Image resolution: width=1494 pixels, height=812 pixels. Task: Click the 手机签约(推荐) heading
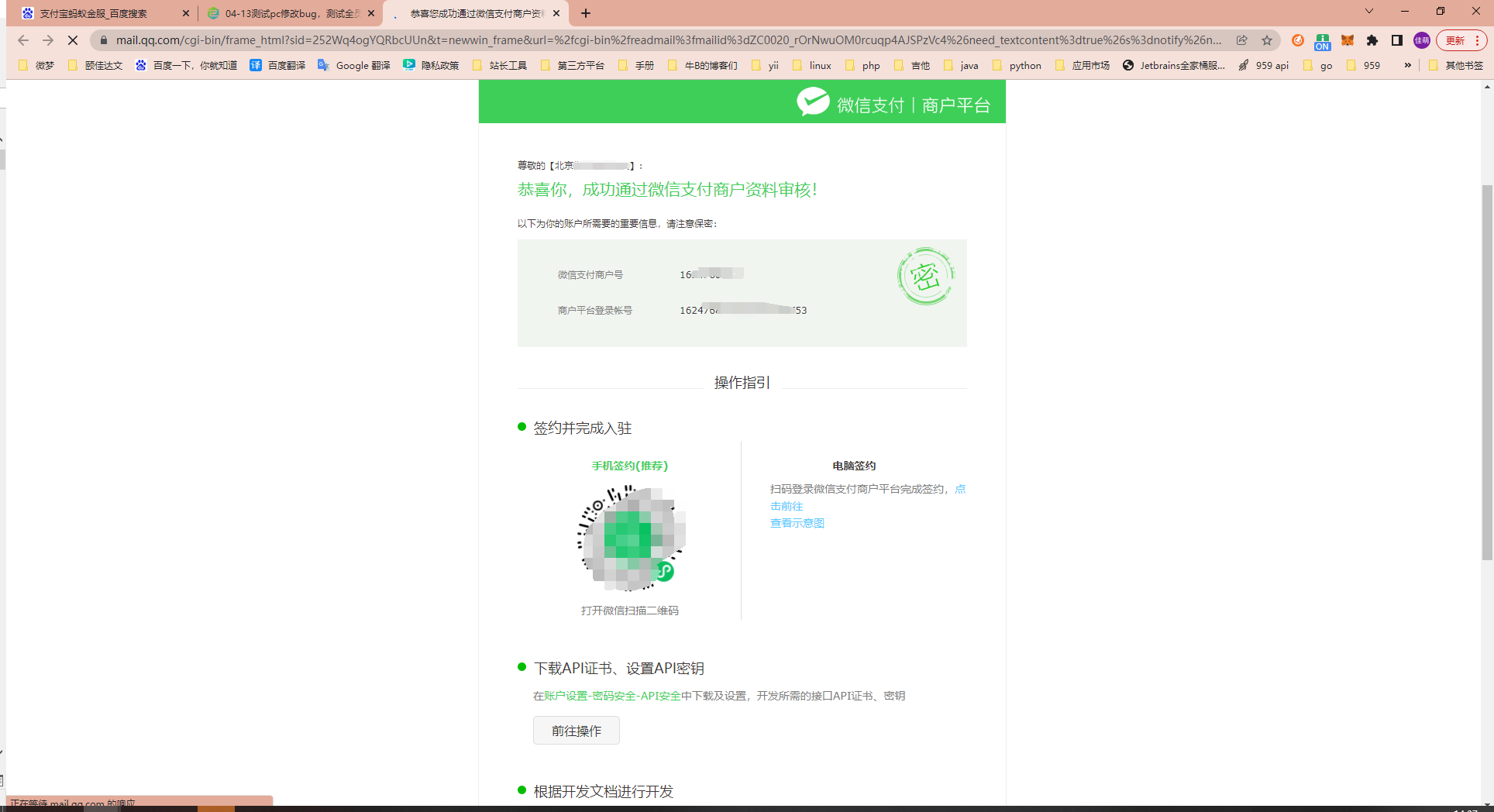[x=630, y=466]
